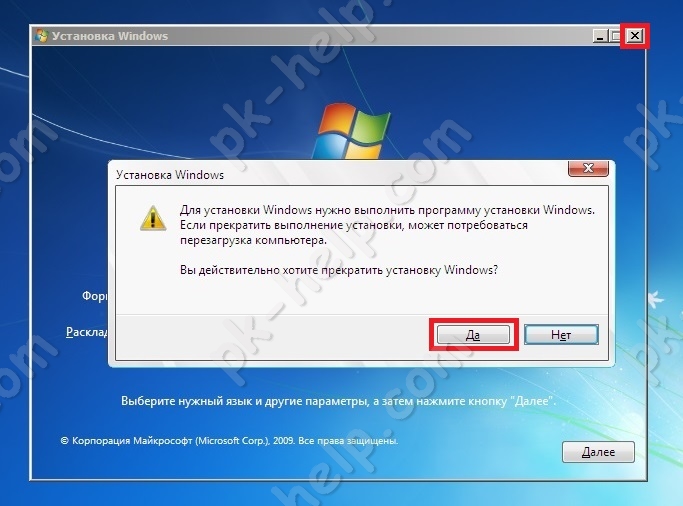Click the Далее button in the setup window
Viewport: 683px width, 506px height.
coord(598,452)
